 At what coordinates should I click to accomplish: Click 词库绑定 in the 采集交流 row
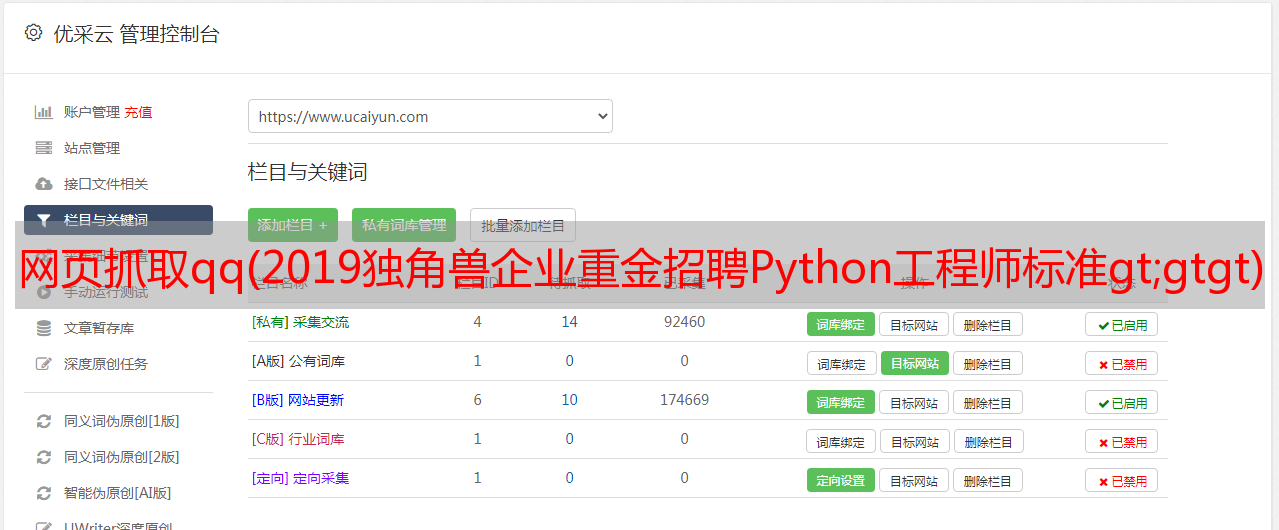841,324
